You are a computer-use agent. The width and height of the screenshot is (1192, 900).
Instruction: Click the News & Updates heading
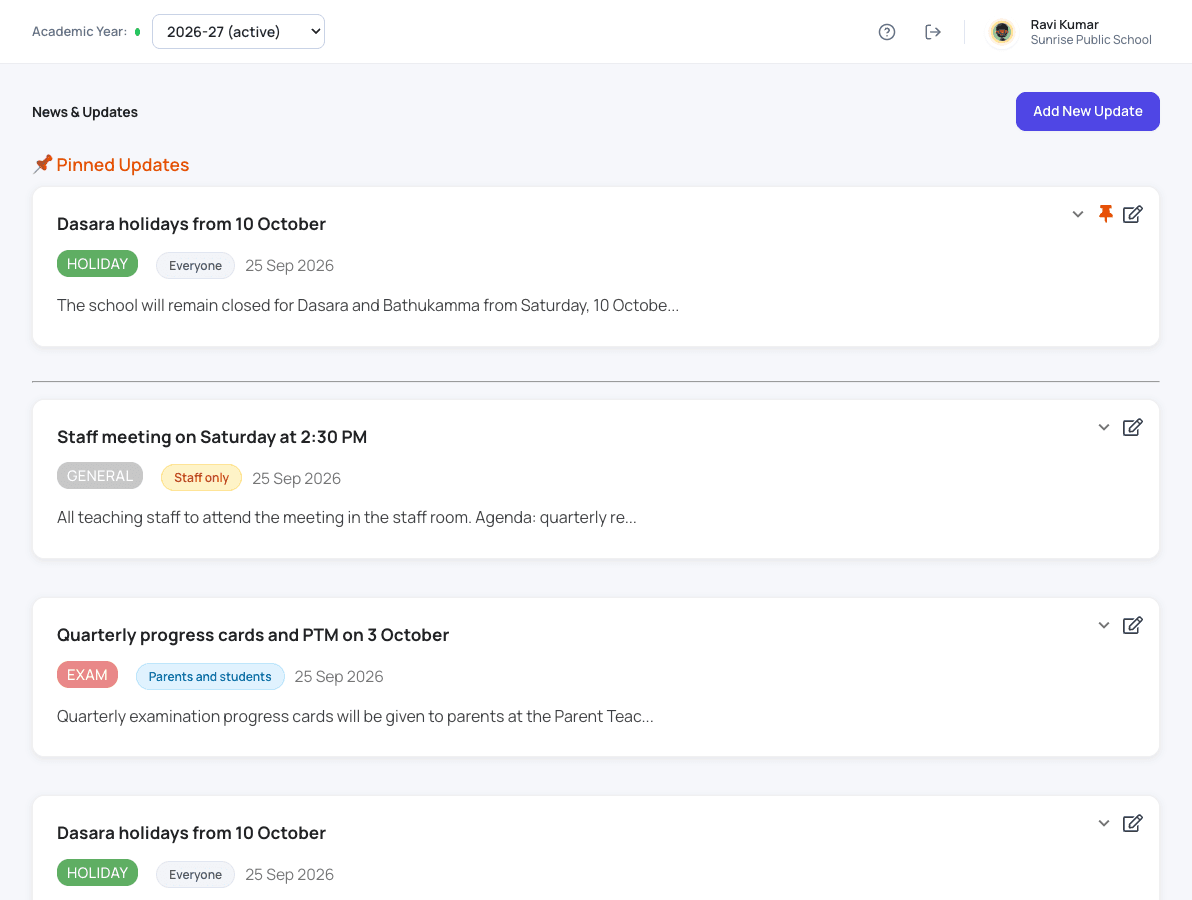(85, 112)
